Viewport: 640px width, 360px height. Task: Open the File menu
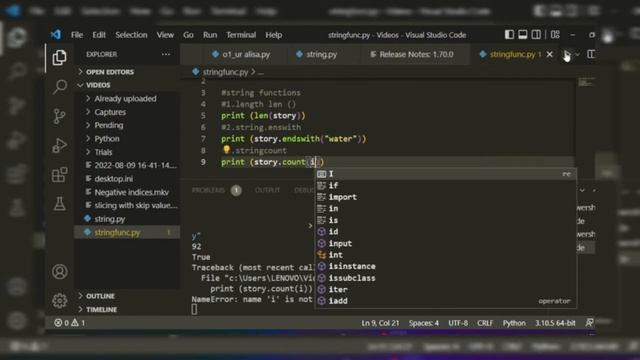click(x=77, y=35)
